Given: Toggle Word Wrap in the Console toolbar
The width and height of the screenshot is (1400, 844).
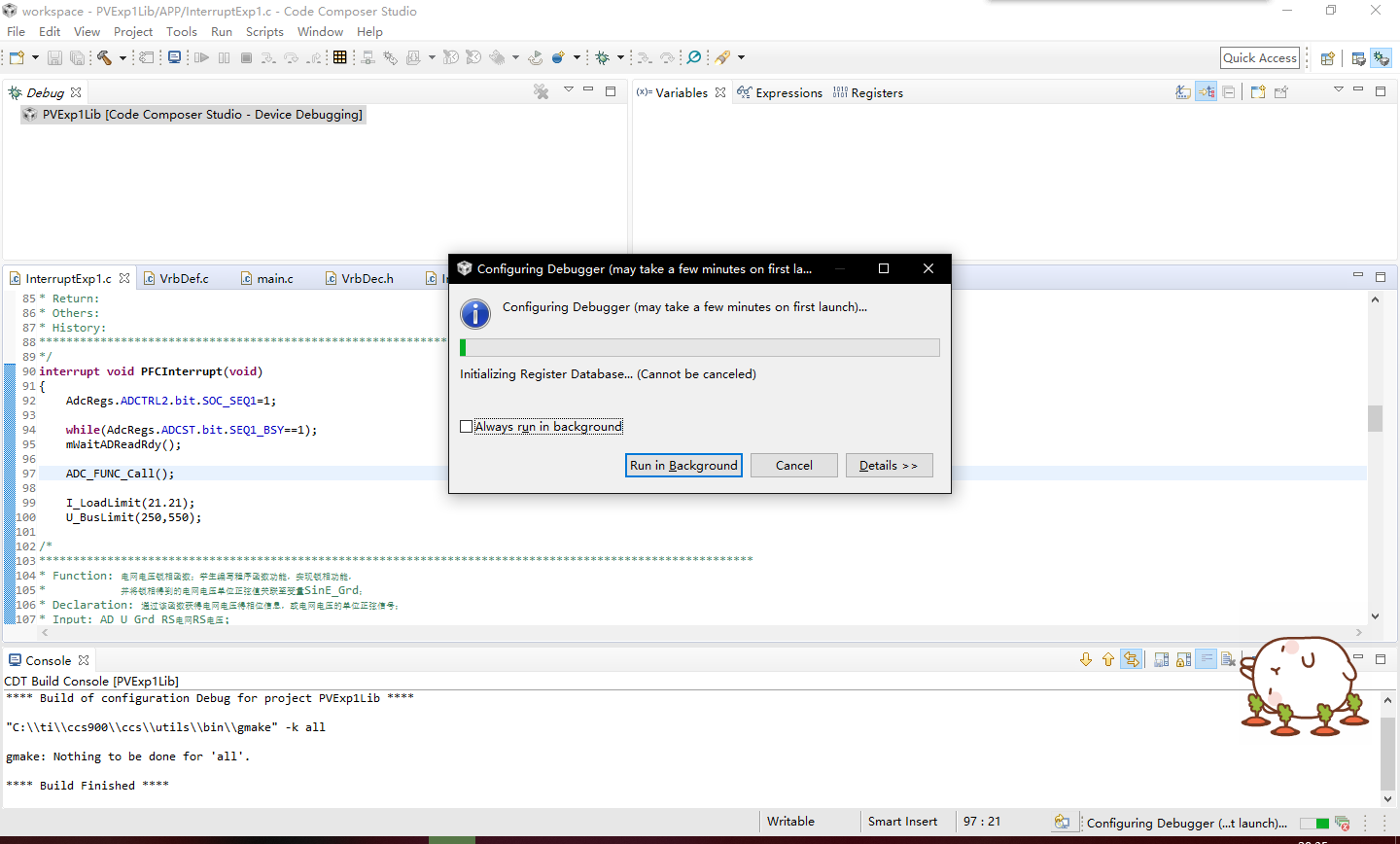Looking at the screenshot, I should [x=1206, y=659].
